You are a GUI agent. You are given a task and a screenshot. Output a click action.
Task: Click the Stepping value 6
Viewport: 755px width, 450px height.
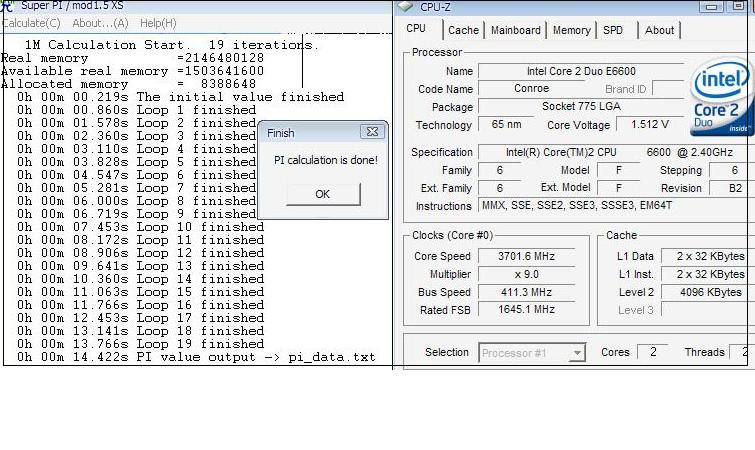click(x=732, y=170)
